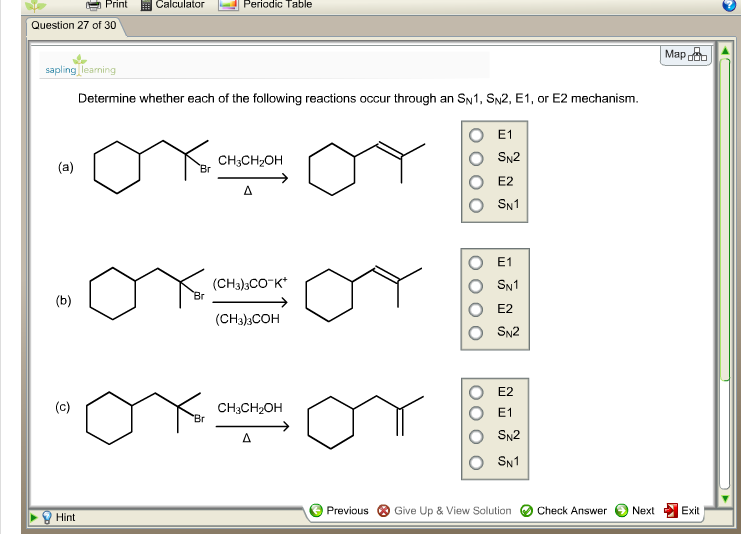Click the vertical scrollbar thumb
This screenshot has height=534, width=747.
click(x=725, y=219)
